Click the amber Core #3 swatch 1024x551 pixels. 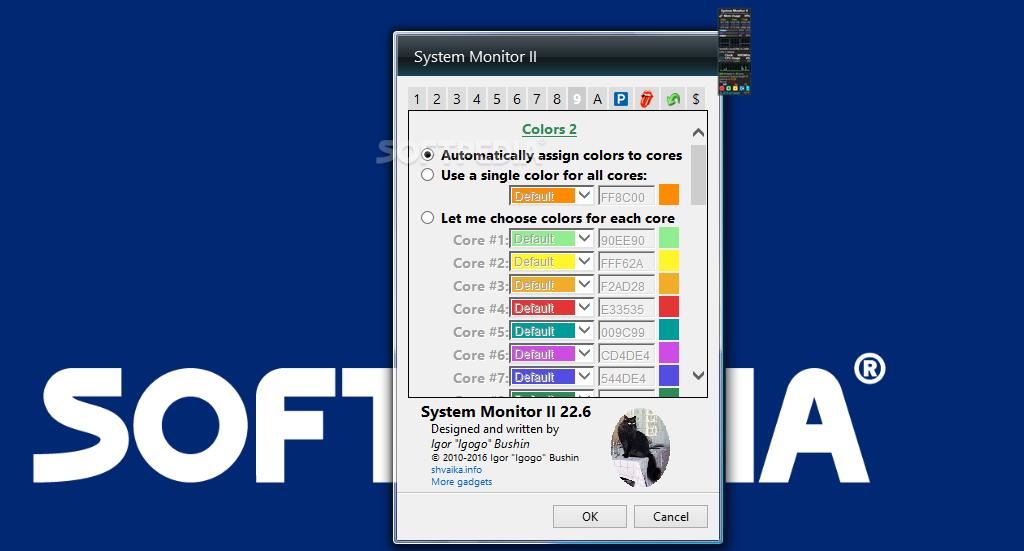669,284
